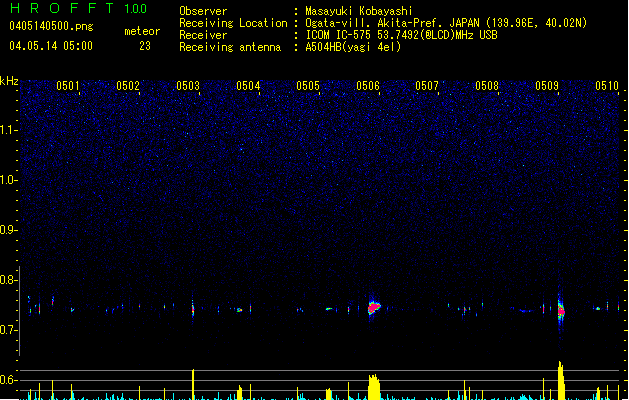
Task: Click the meteor count value 23
Action: 145,46
